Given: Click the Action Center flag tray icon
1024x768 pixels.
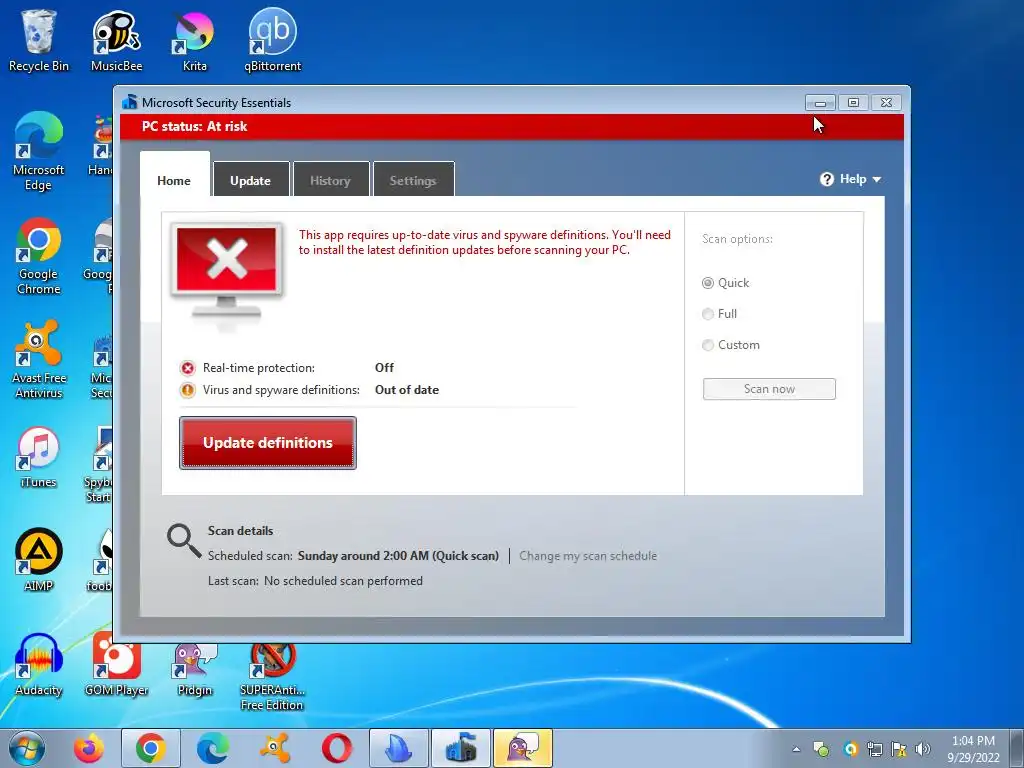Looking at the screenshot, I should [x=899, y=749].
